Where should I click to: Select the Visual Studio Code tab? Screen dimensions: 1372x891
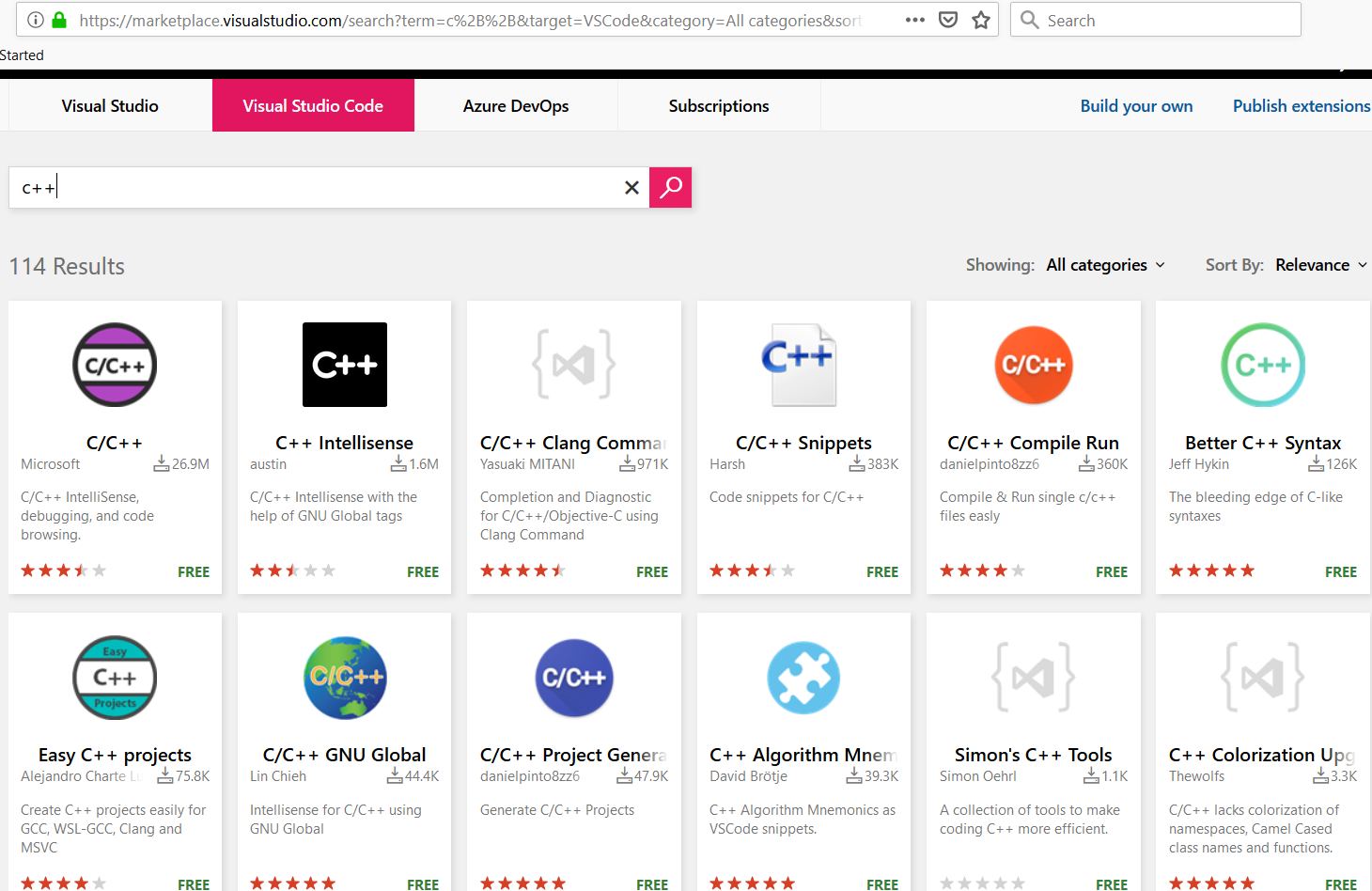(313, 105)
